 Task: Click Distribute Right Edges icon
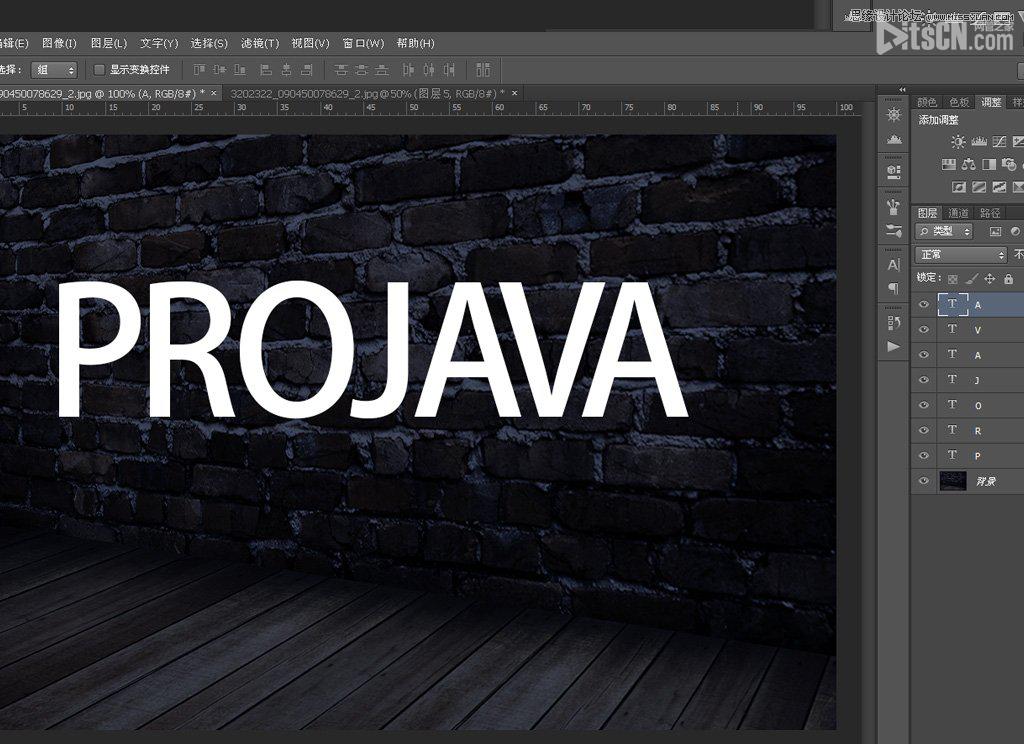pyautogui.click(x=449, y=69)
